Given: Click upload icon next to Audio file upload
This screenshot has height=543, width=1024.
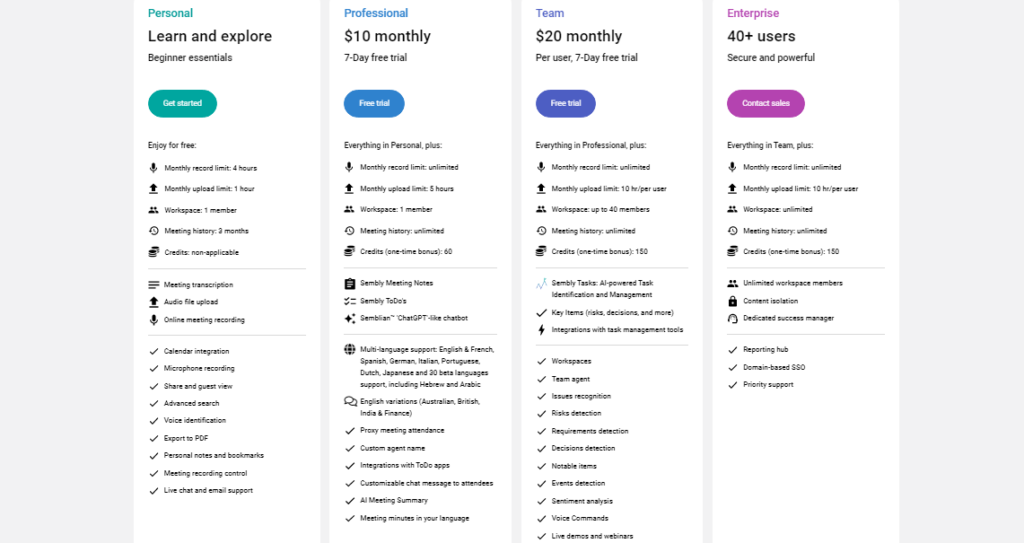Looking at the screenshot, I should [153, 302].
